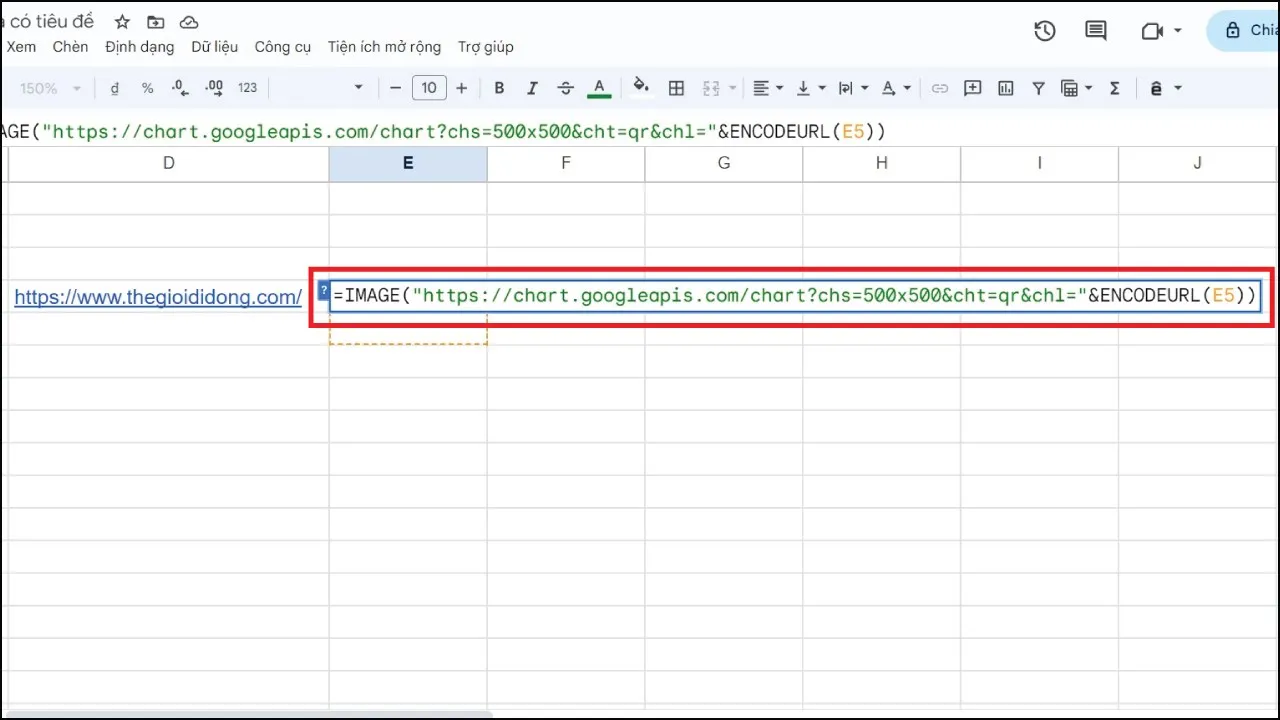
Task: Apply percent format
Action: coord(147,88)
